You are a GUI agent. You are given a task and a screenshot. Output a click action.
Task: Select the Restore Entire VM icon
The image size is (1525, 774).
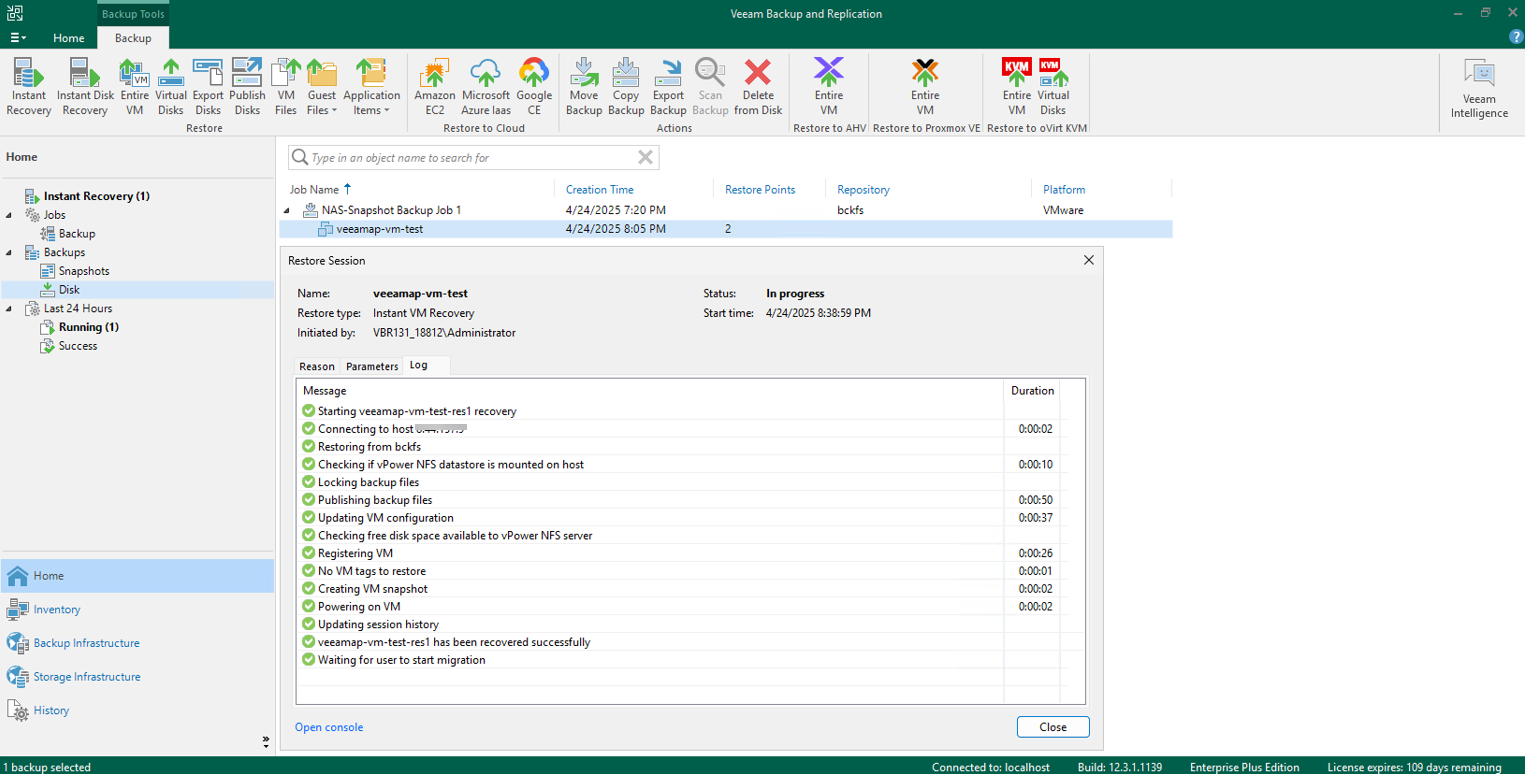135,87
